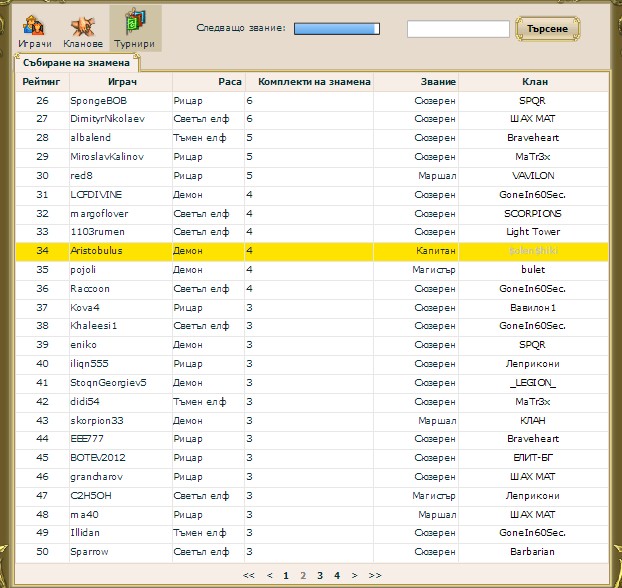Open the Играчи players ranking icon
The width and height of the screenshot is (622, 588).
[x=35, y=29]
